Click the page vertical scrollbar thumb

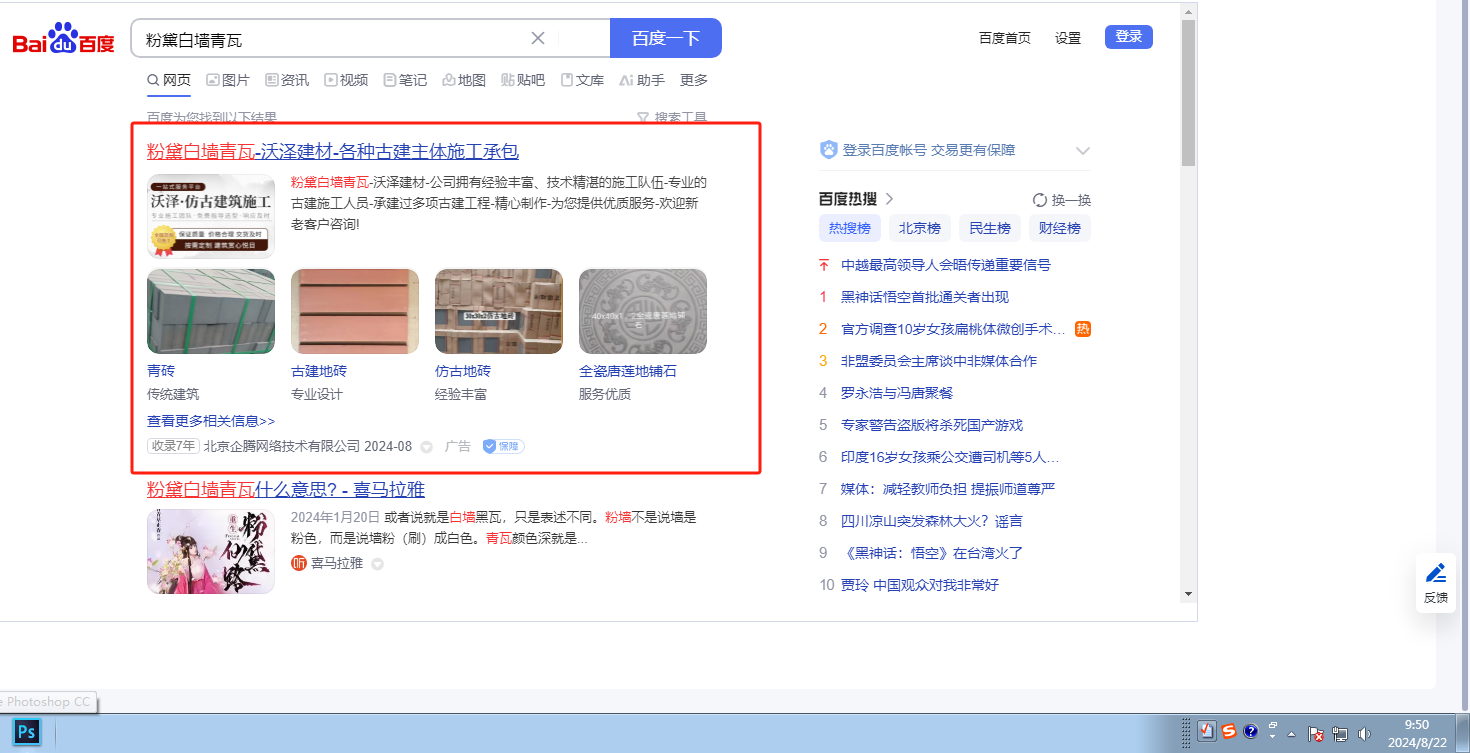1188,93
